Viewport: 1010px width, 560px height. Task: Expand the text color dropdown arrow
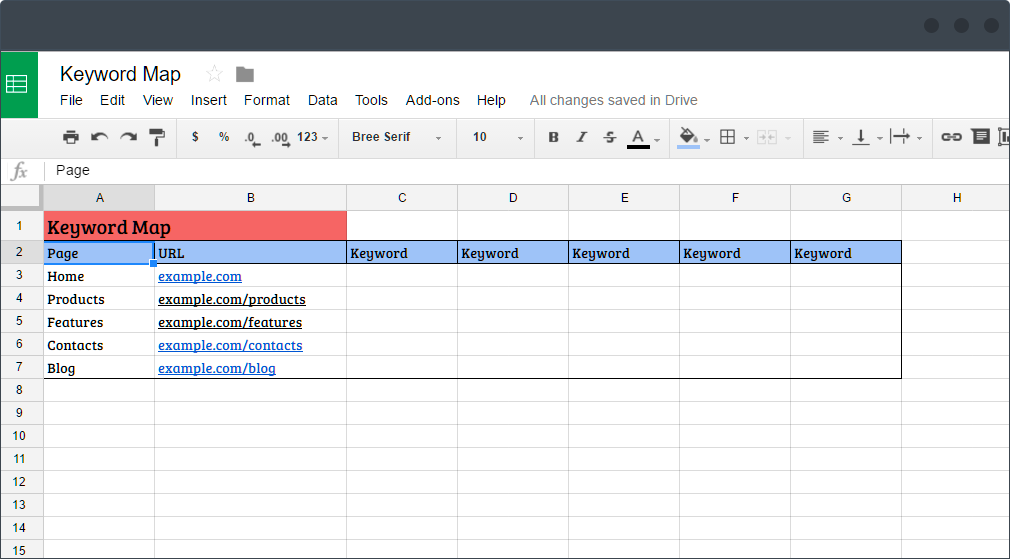(x=657, y=139)
